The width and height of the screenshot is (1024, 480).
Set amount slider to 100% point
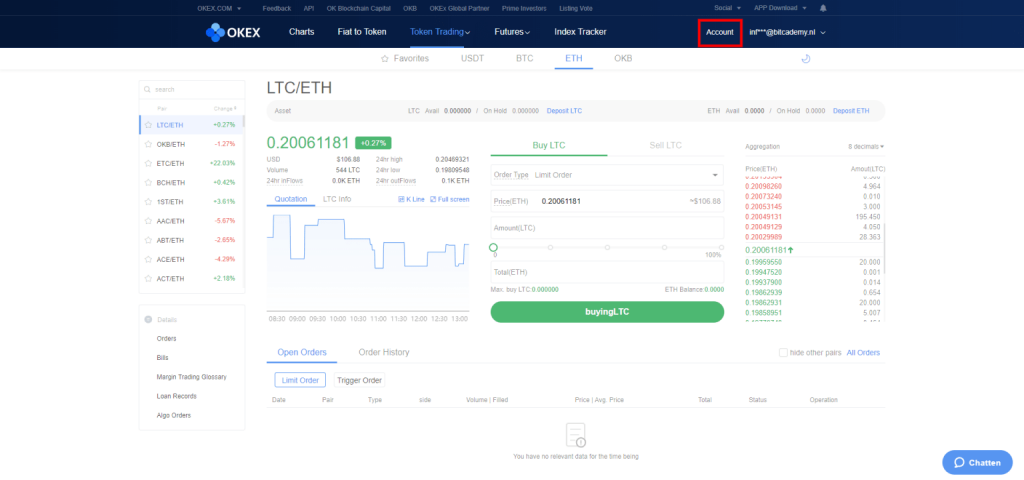click(721, 248)
